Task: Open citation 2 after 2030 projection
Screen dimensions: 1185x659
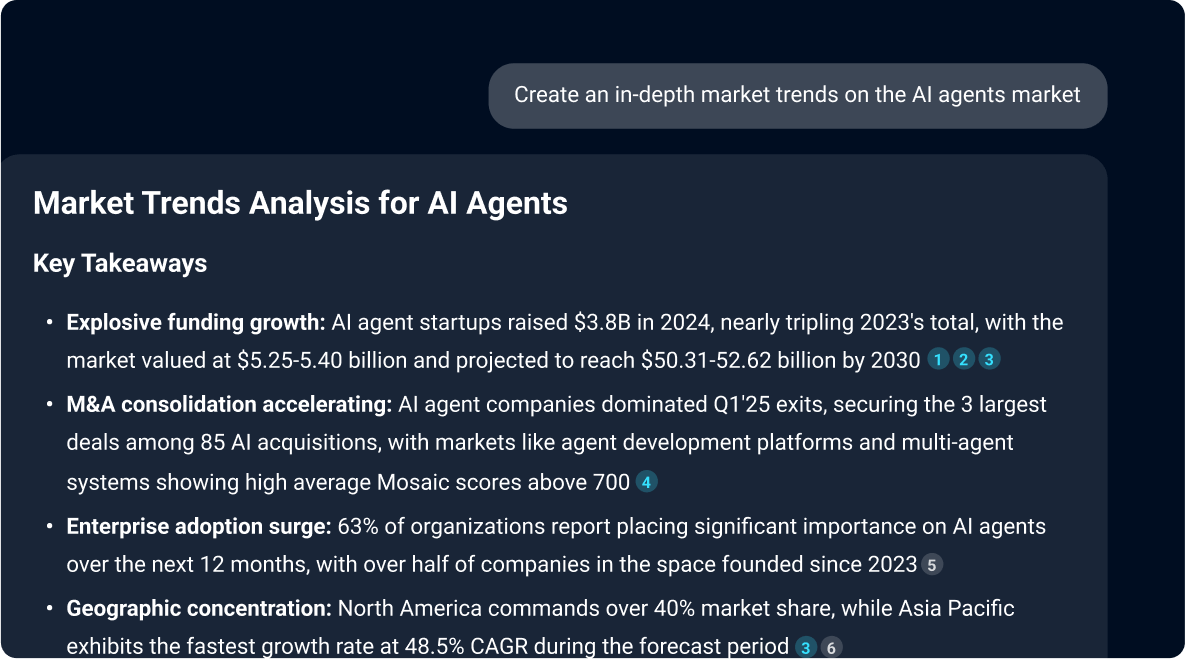Action: pos(964,360)
